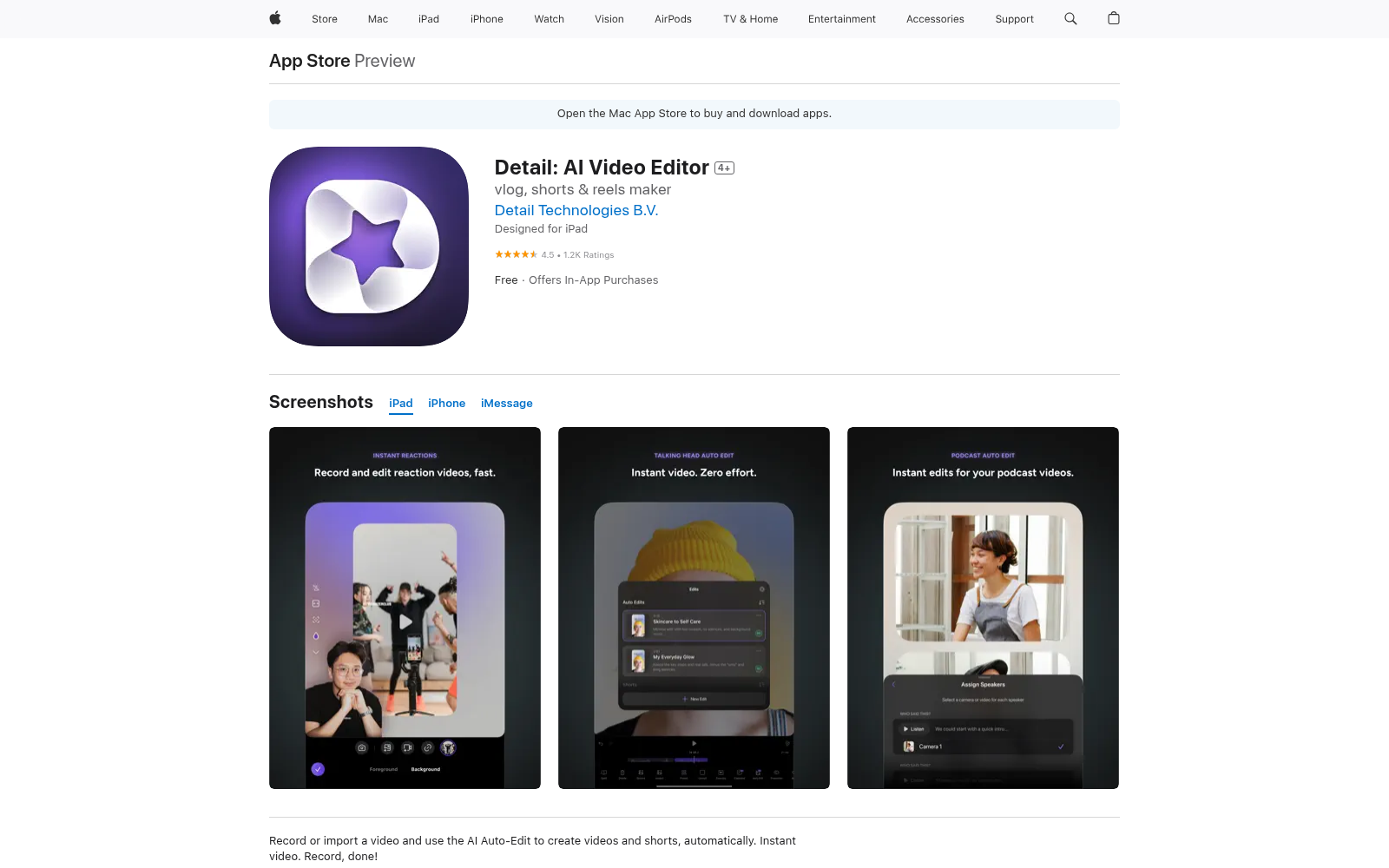Switch to iPhone screenshots tab
This screenshot has width=1389, height=868.
[446, 404]
